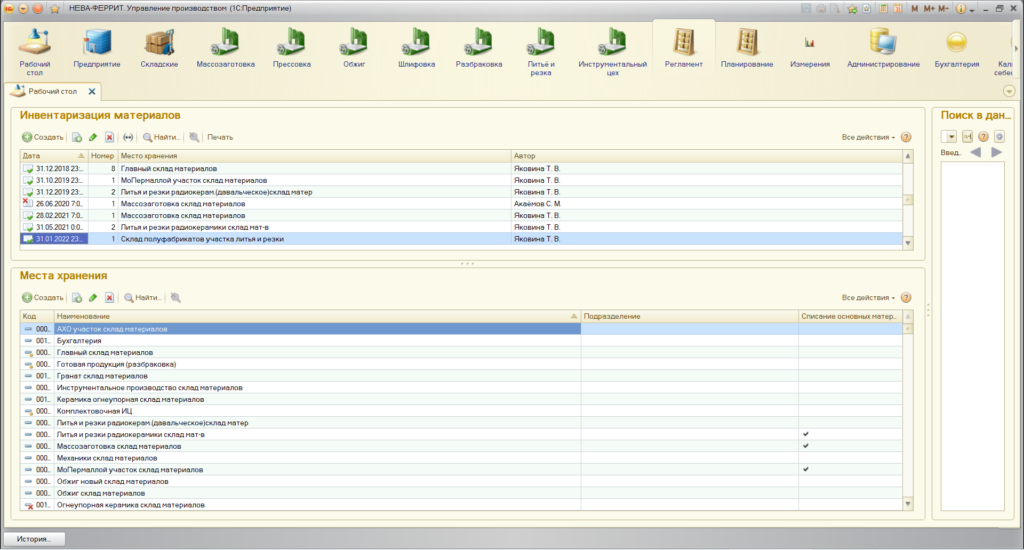Screen dimensions: 1024x550
Task: Open the round dropdown at tab bar end
Action: pyautogui.click(x=1009, y=91)
